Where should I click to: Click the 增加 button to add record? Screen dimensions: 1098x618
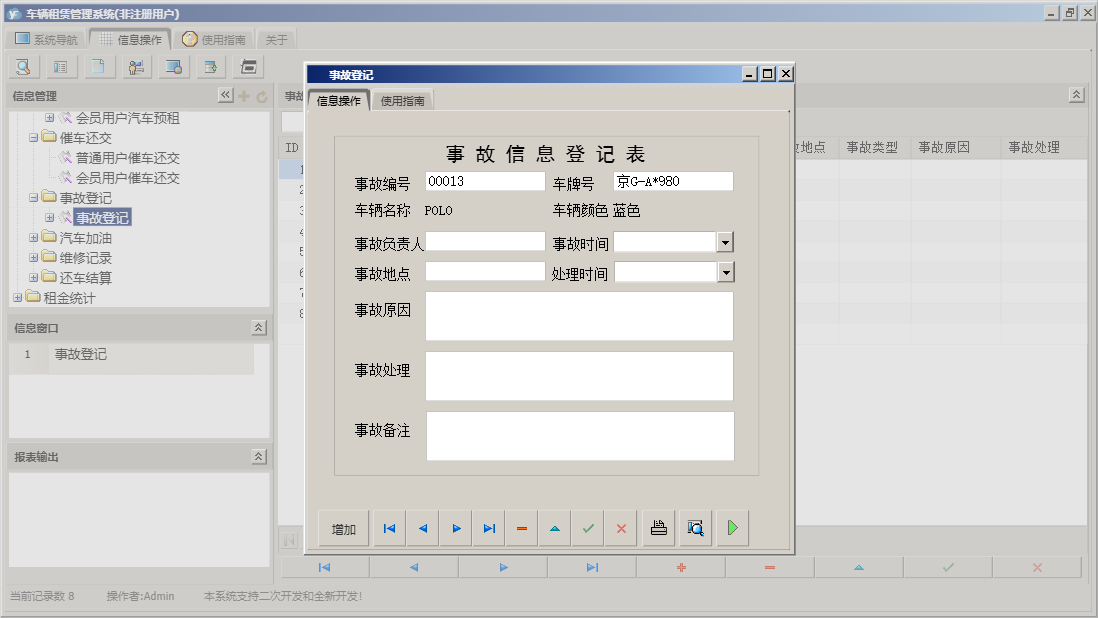tap(343, 528)
